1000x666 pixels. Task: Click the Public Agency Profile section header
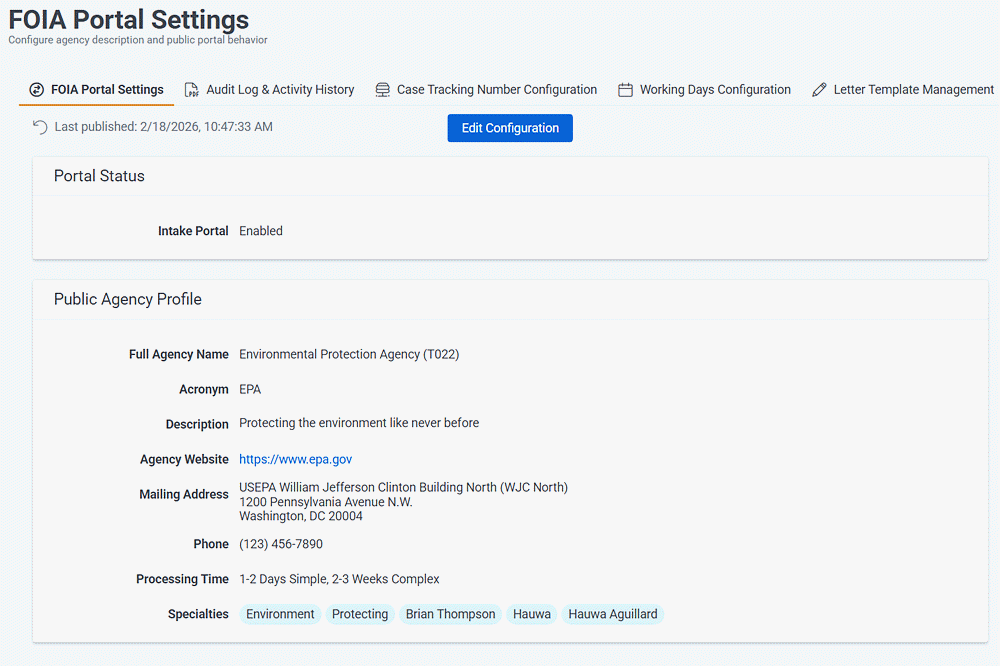(126, 298)
